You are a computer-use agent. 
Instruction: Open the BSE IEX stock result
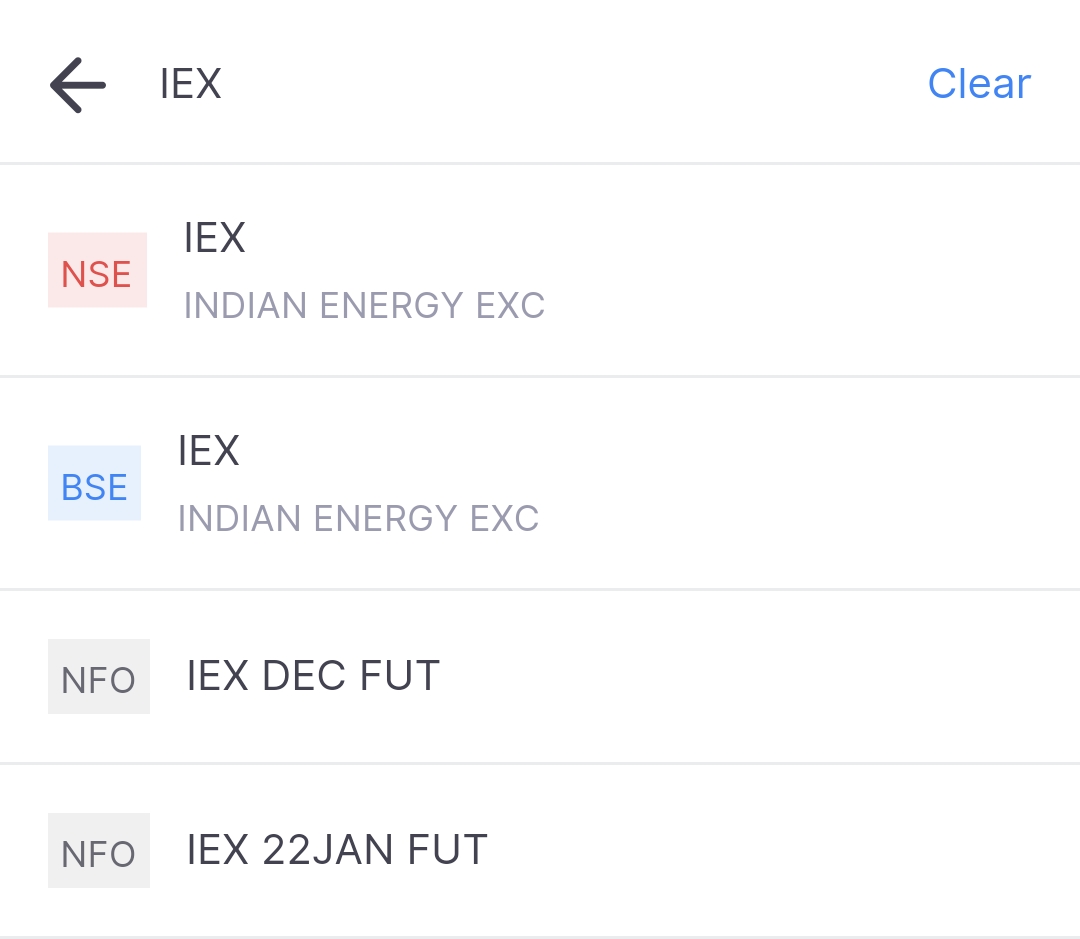tap(540, 484)
